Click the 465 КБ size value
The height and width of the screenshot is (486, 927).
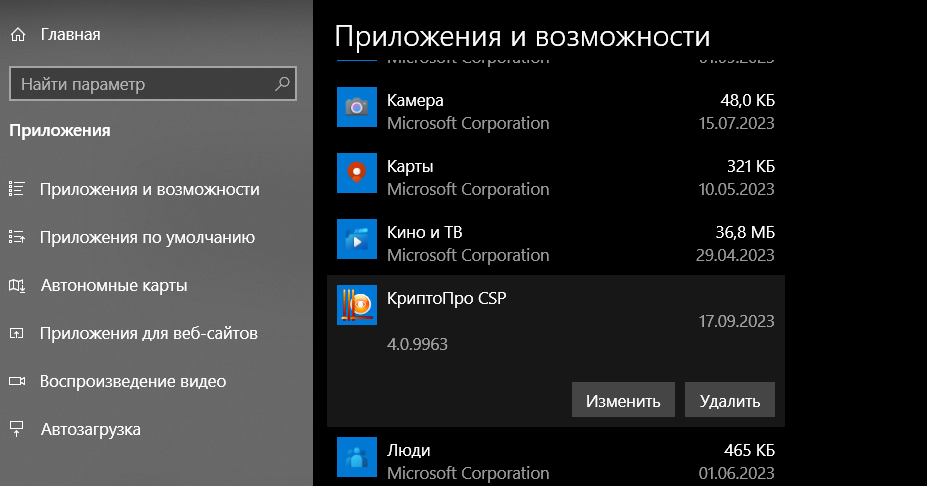[x=749, y=451]
